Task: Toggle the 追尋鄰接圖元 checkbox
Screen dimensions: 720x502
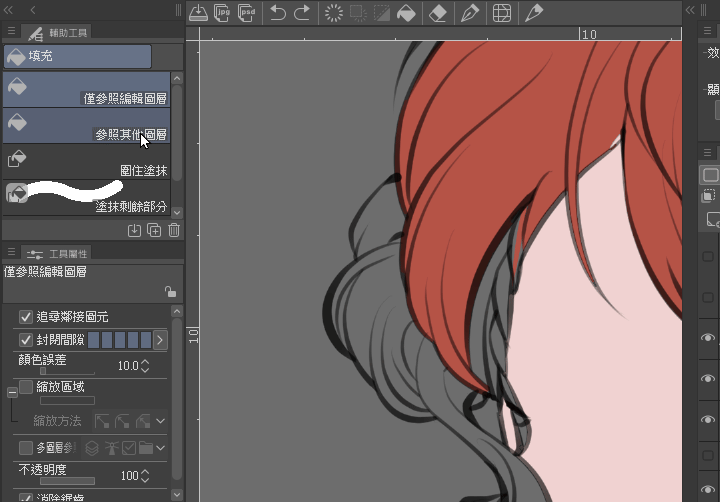Action: (26, 317)
